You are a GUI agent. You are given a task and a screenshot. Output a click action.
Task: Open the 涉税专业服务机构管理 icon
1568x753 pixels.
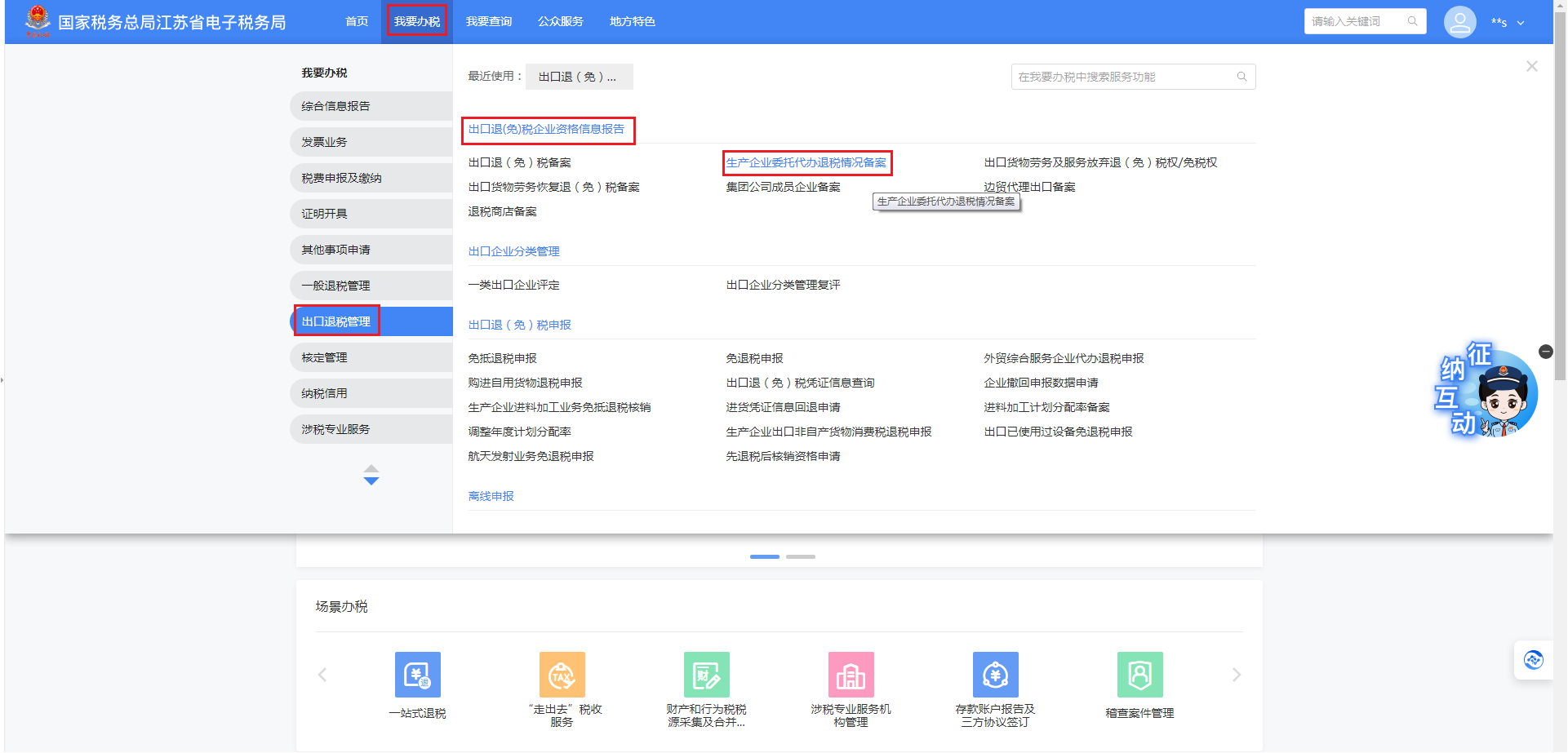(851, 675)
